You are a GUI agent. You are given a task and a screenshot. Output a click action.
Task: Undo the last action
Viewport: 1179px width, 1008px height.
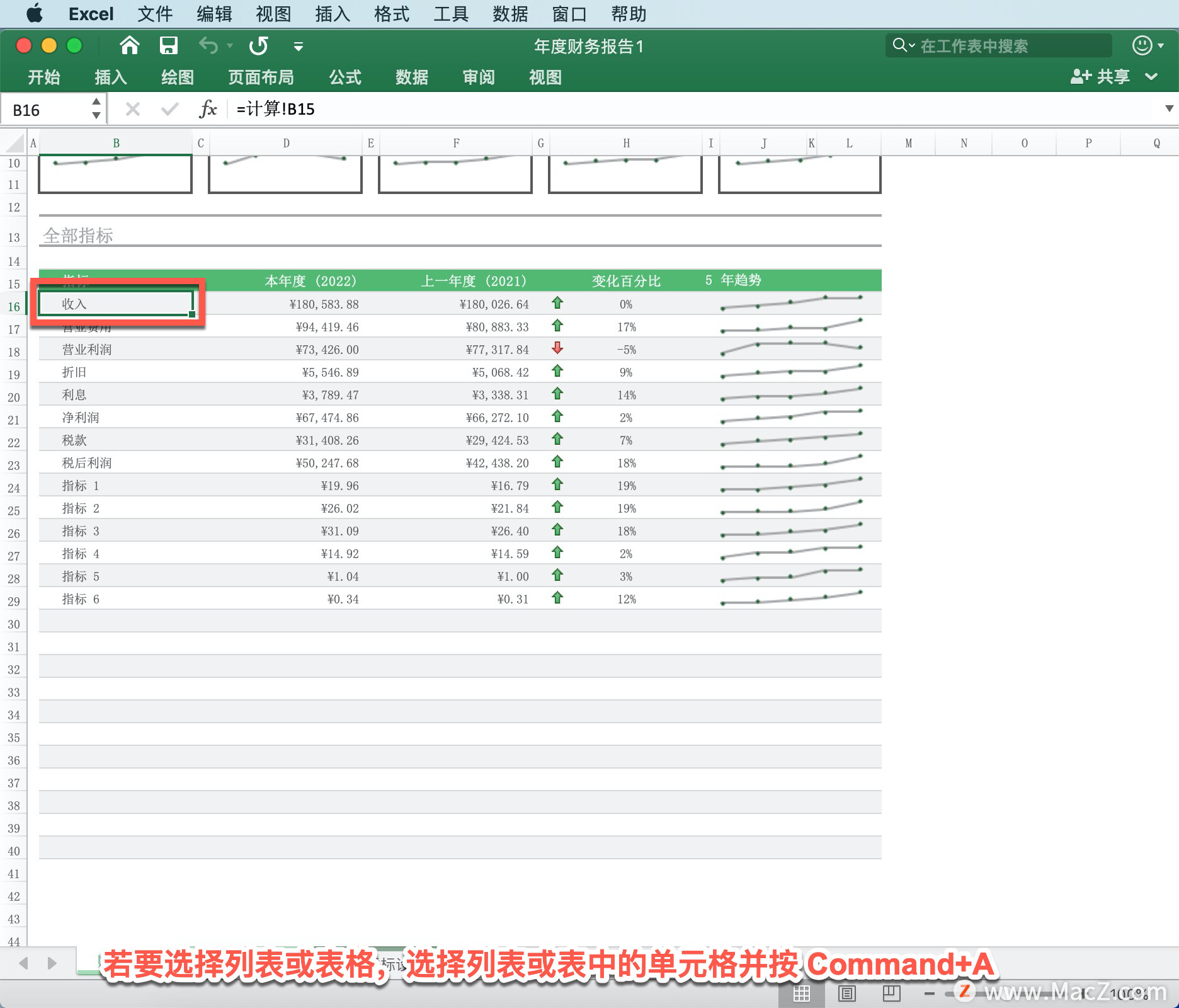pos(208,45)
